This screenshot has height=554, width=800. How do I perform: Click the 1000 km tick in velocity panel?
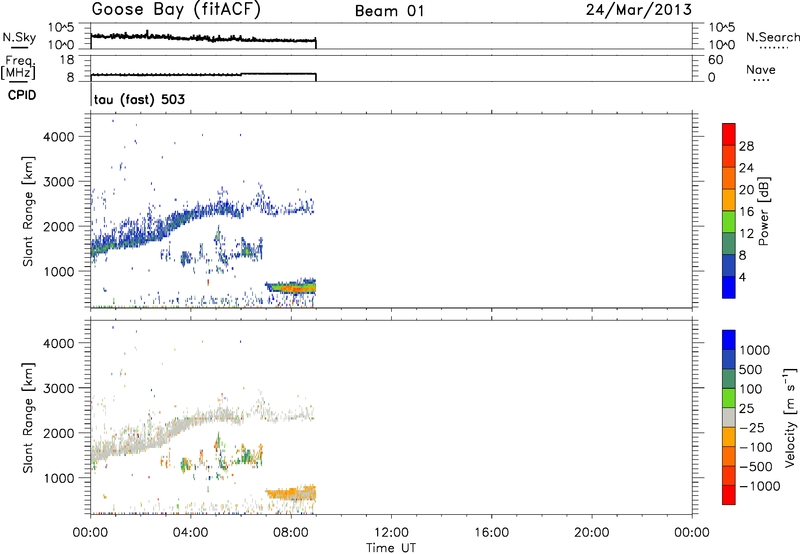[59, 478]
